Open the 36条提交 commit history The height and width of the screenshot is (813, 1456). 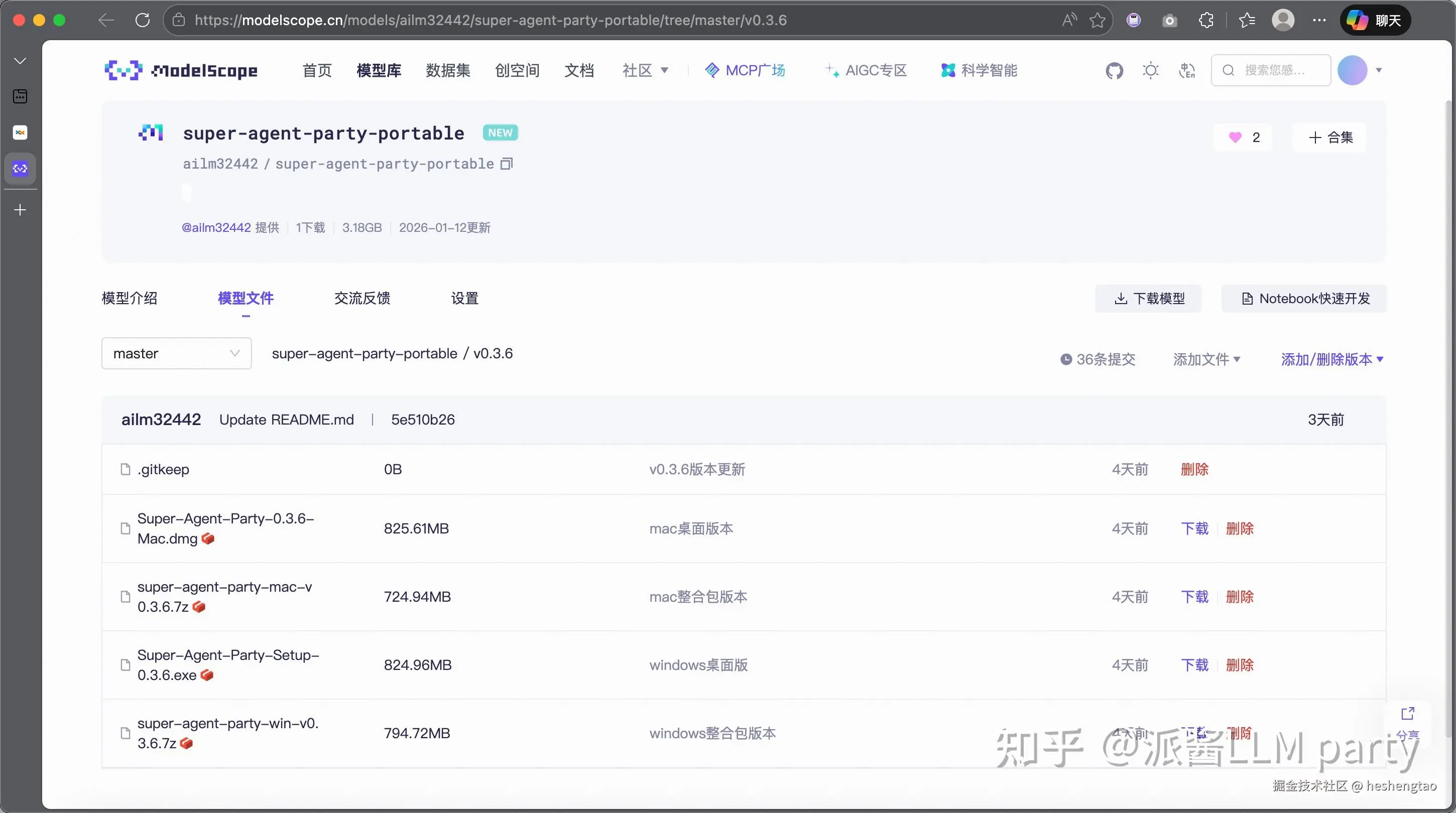pos(1098,359)
